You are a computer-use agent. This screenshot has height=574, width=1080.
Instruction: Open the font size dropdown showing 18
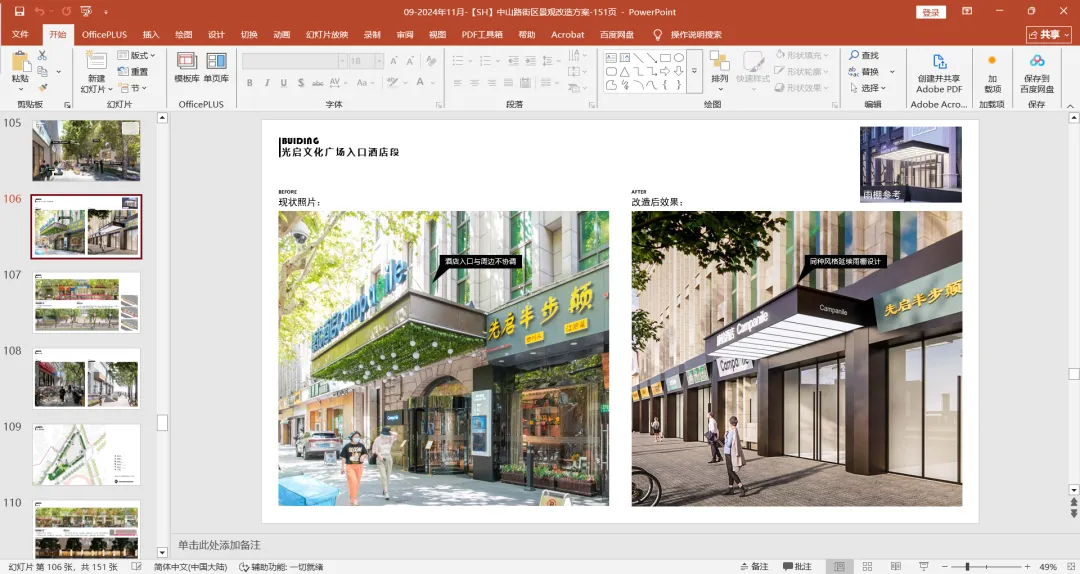[x=379, y=61]
